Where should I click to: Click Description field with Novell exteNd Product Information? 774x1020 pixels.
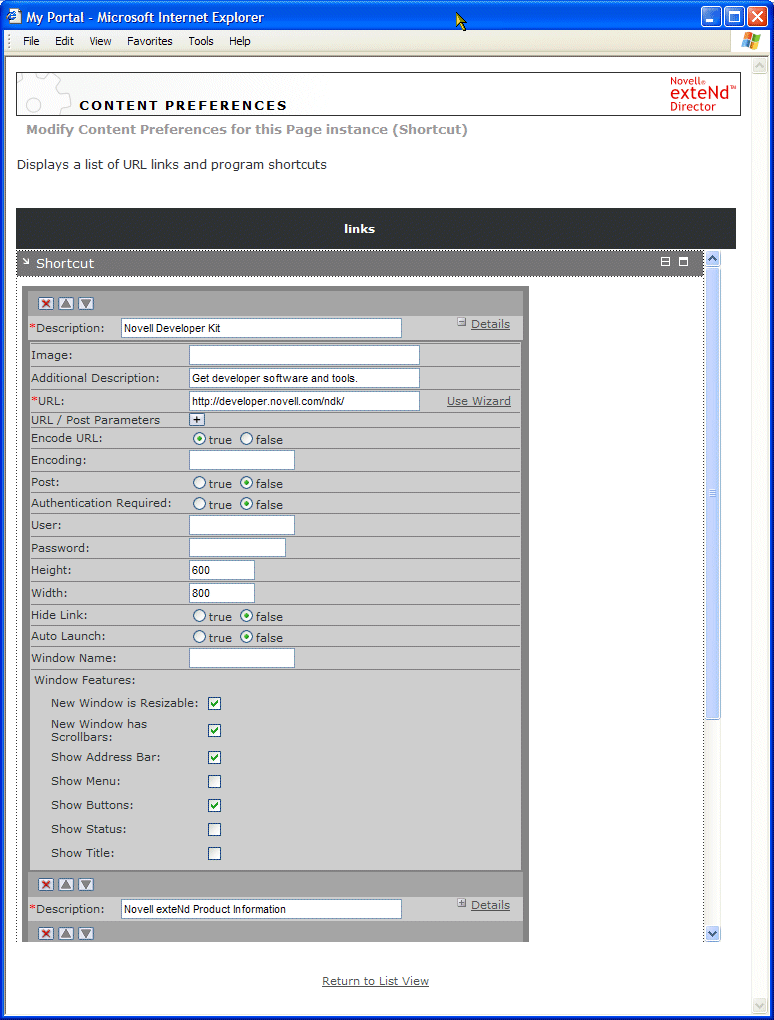pyautogui.click(x=261, y=909)
